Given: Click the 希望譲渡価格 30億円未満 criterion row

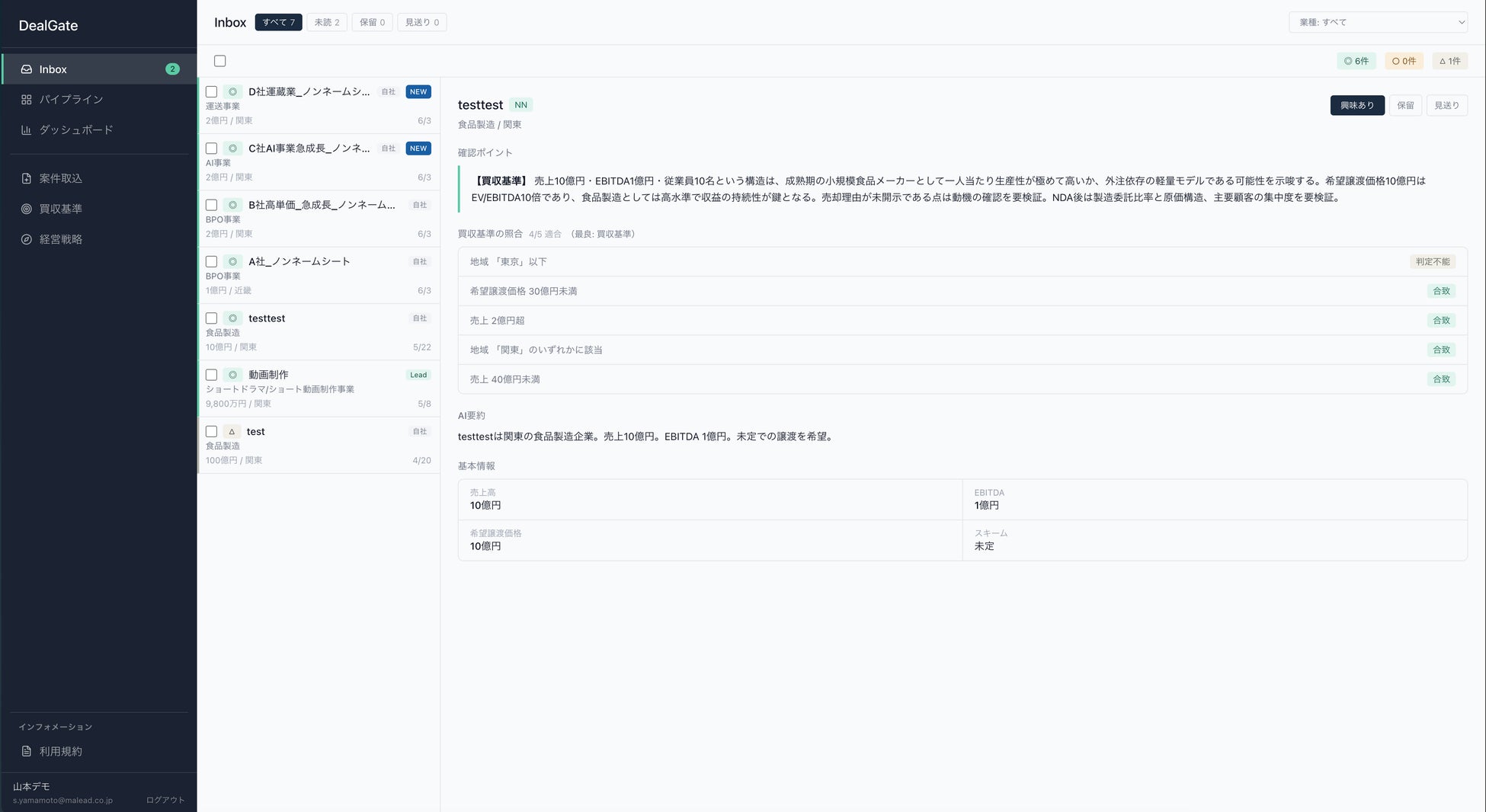Looking at the screenshot, I should point(962,291).
